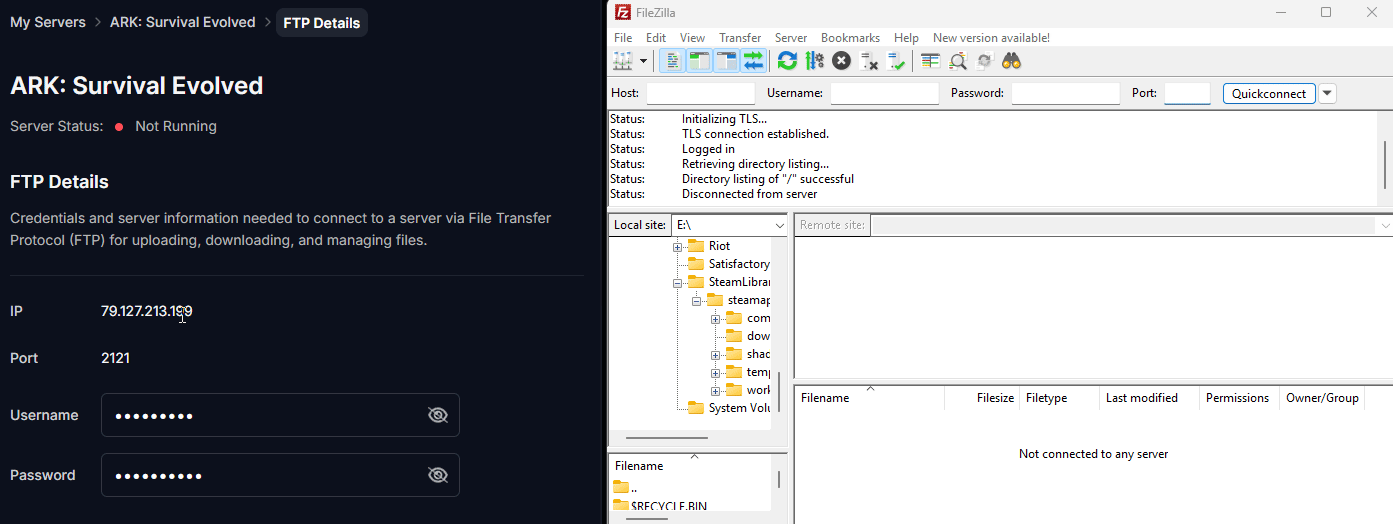Open the Transfer menu
1393x524 pixels.
click(740, 38)
